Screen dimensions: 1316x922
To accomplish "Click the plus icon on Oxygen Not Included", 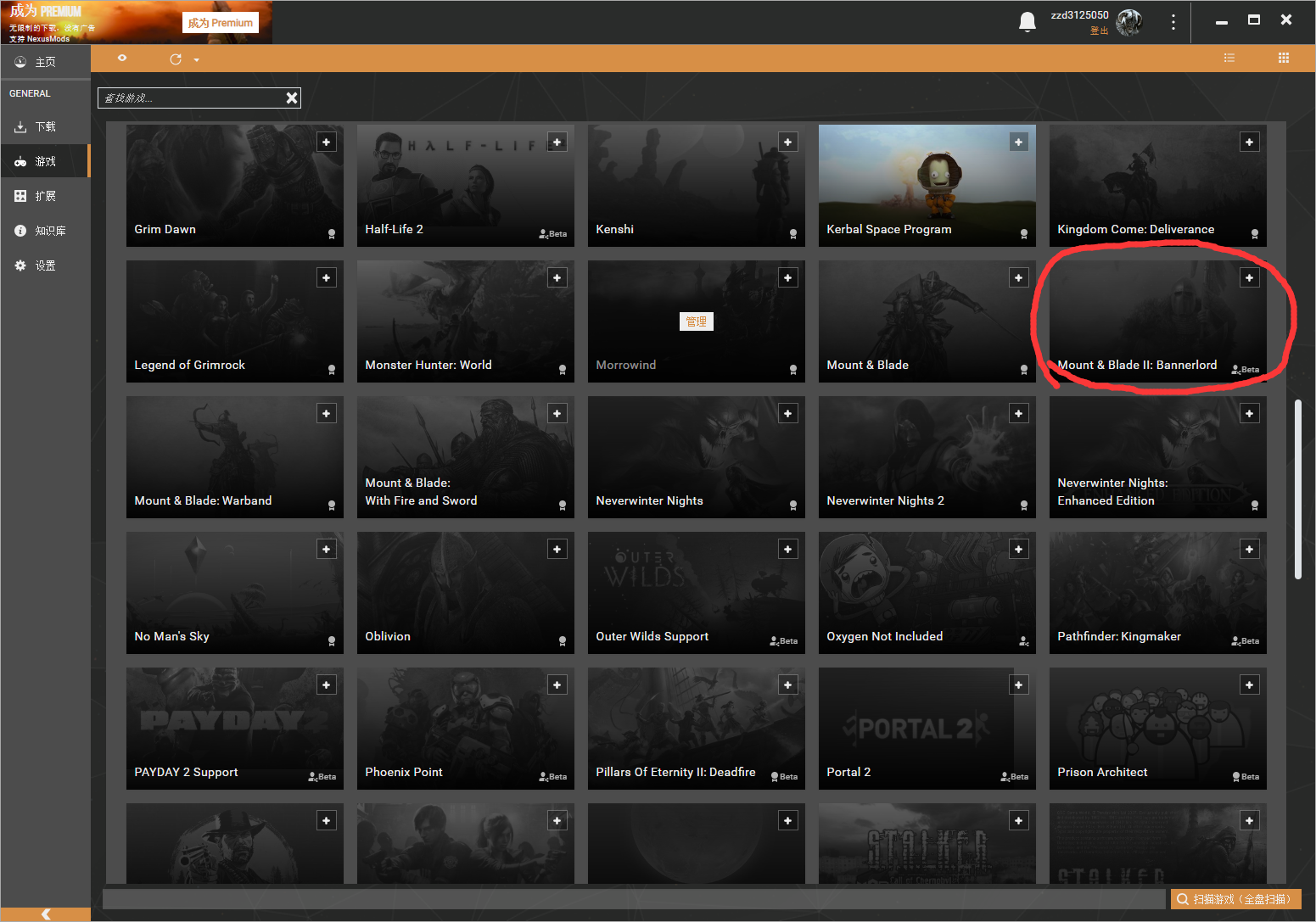I will 1019,550.
